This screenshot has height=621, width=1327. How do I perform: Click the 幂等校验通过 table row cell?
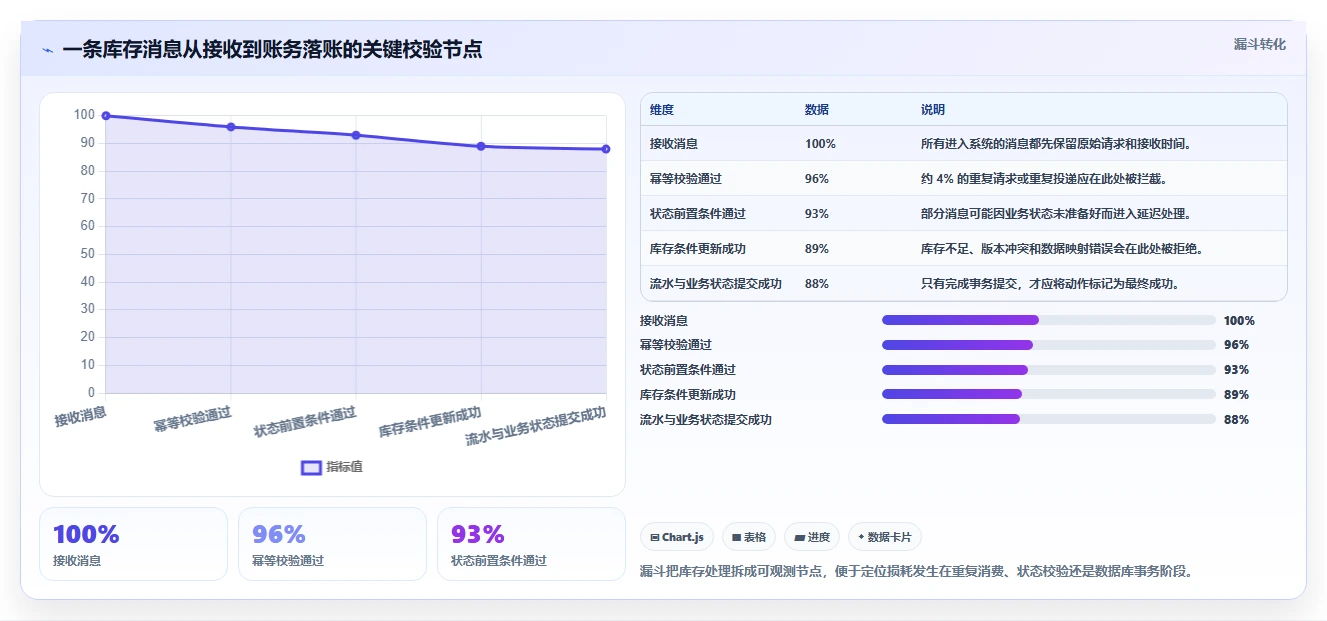coord(686,179)
